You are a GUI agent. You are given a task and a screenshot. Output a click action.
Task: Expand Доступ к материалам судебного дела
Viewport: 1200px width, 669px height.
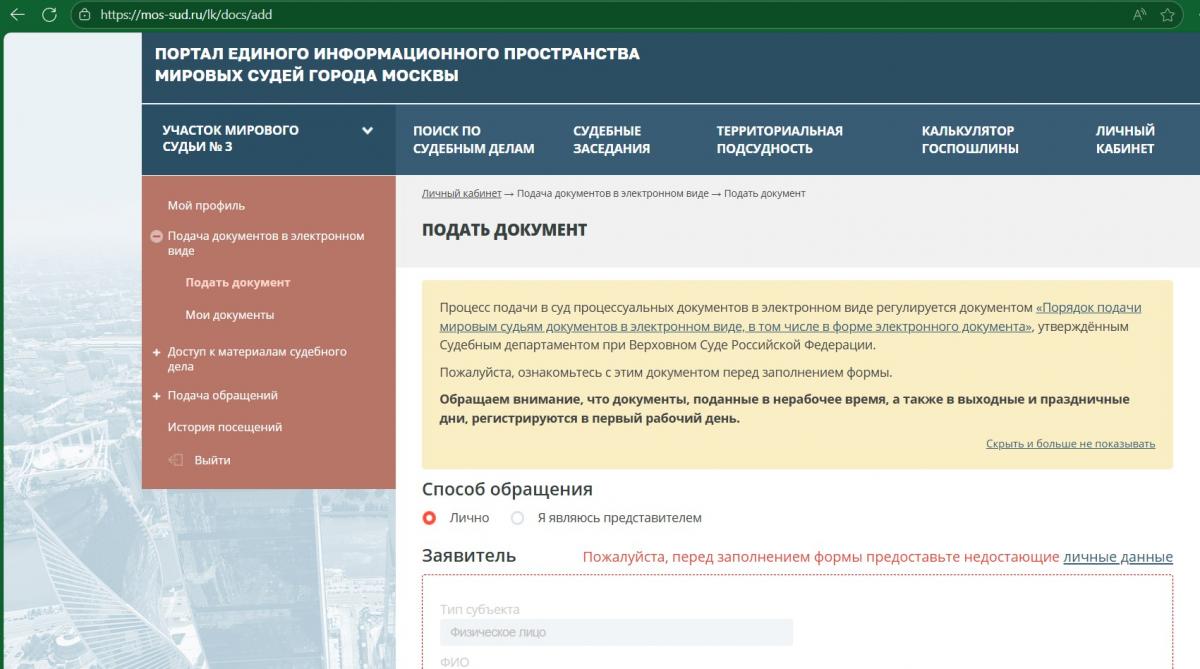click(x=156, y=352)
